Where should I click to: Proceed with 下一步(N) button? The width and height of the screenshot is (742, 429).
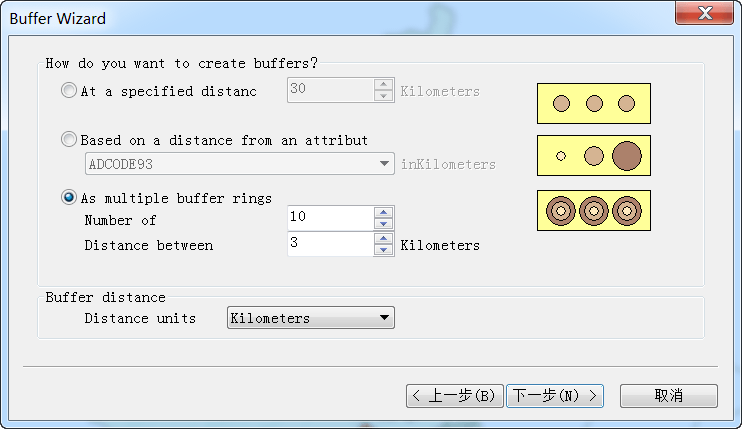pos(555,395)
